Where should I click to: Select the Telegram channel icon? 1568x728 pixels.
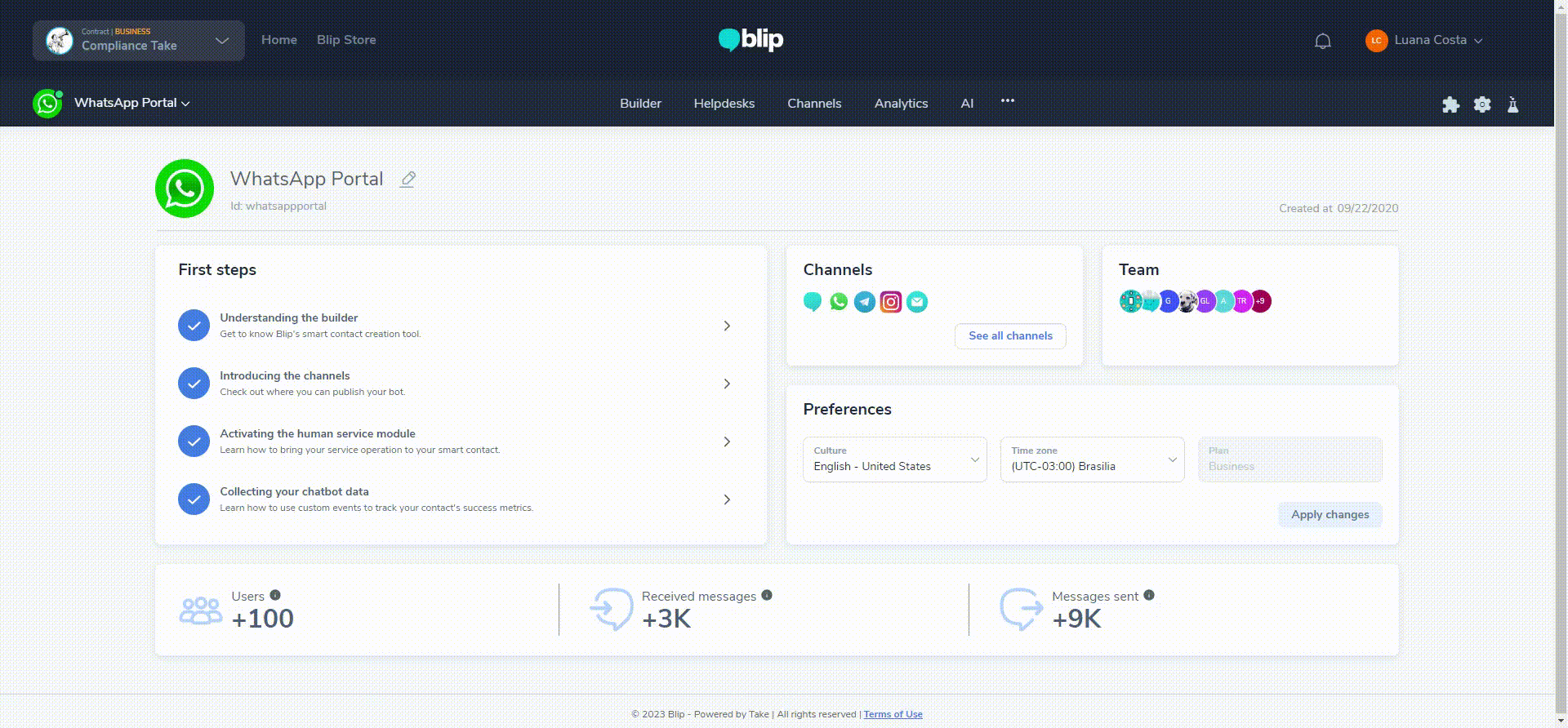(865, 302)
